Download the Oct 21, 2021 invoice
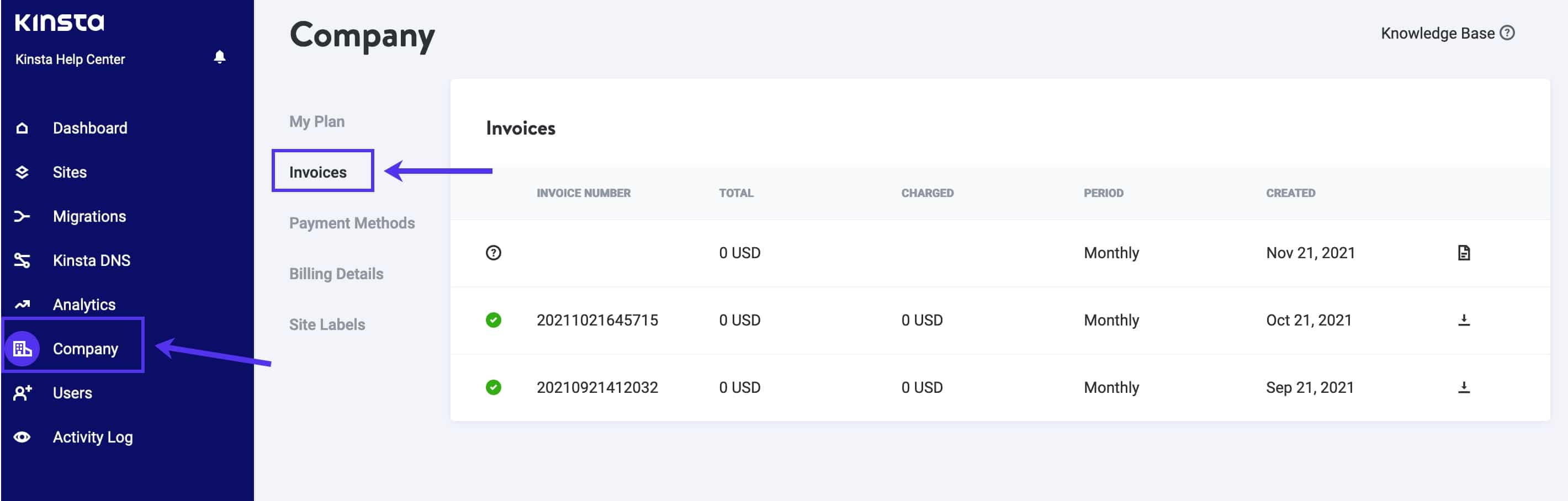Viewport: 1568px width, 501px height. tap(1464, 320)
